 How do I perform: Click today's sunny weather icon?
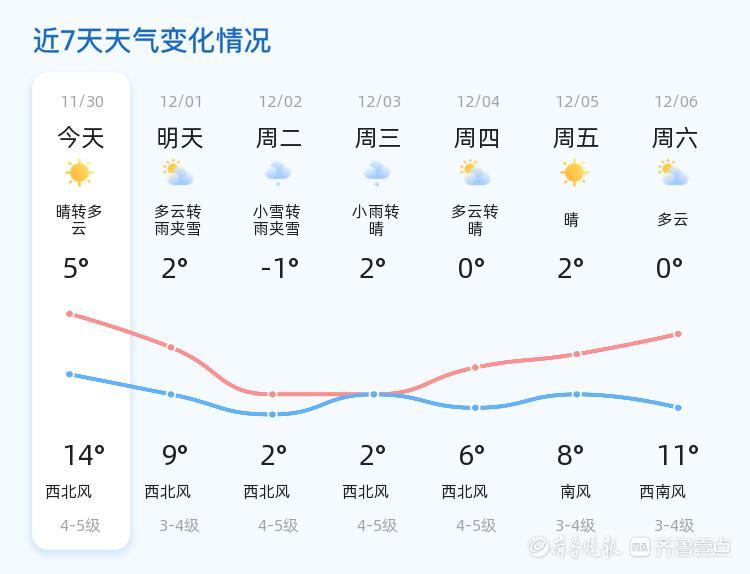[79, 173]
